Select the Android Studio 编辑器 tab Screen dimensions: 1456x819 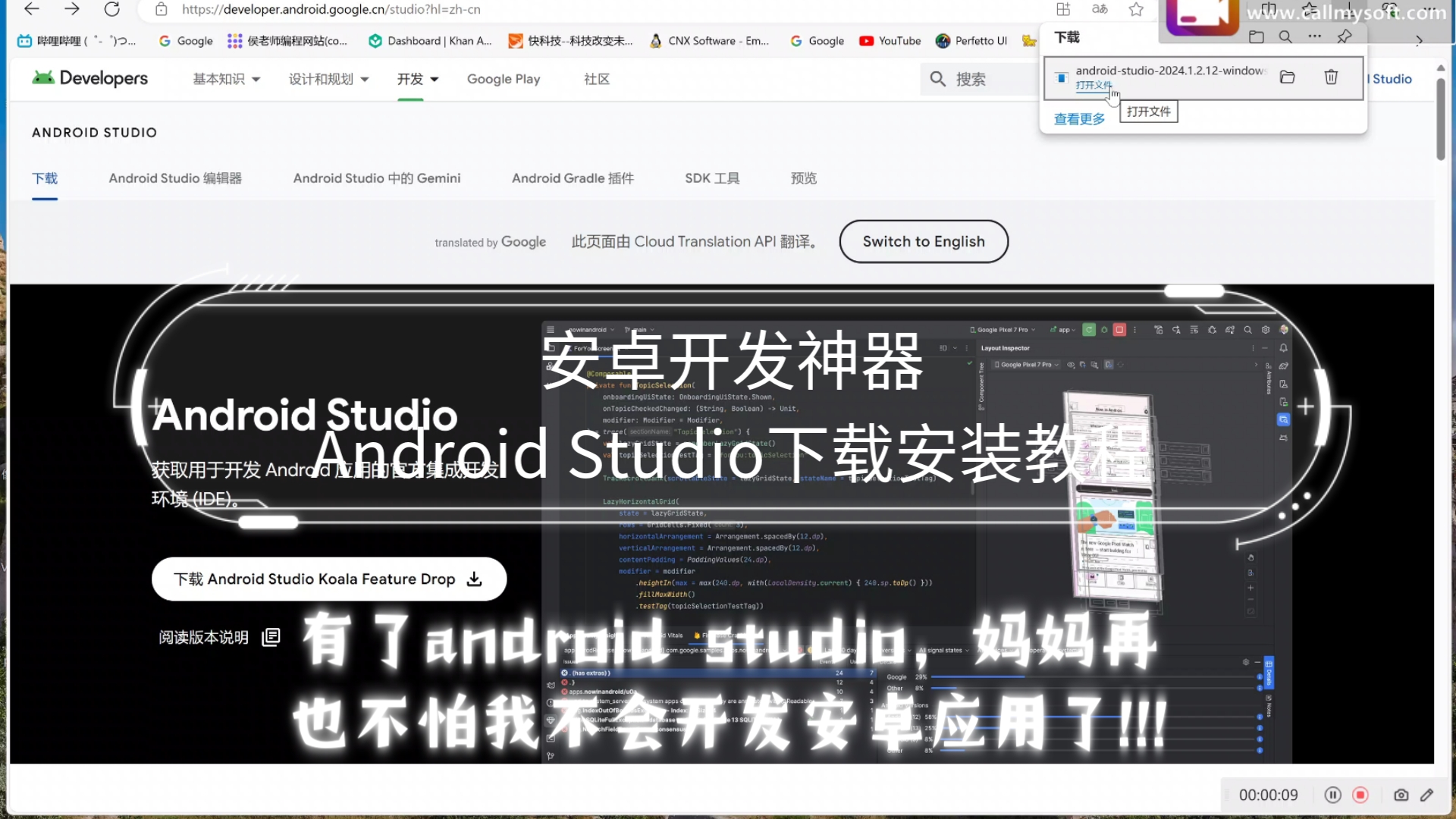[x=175, y=178]
